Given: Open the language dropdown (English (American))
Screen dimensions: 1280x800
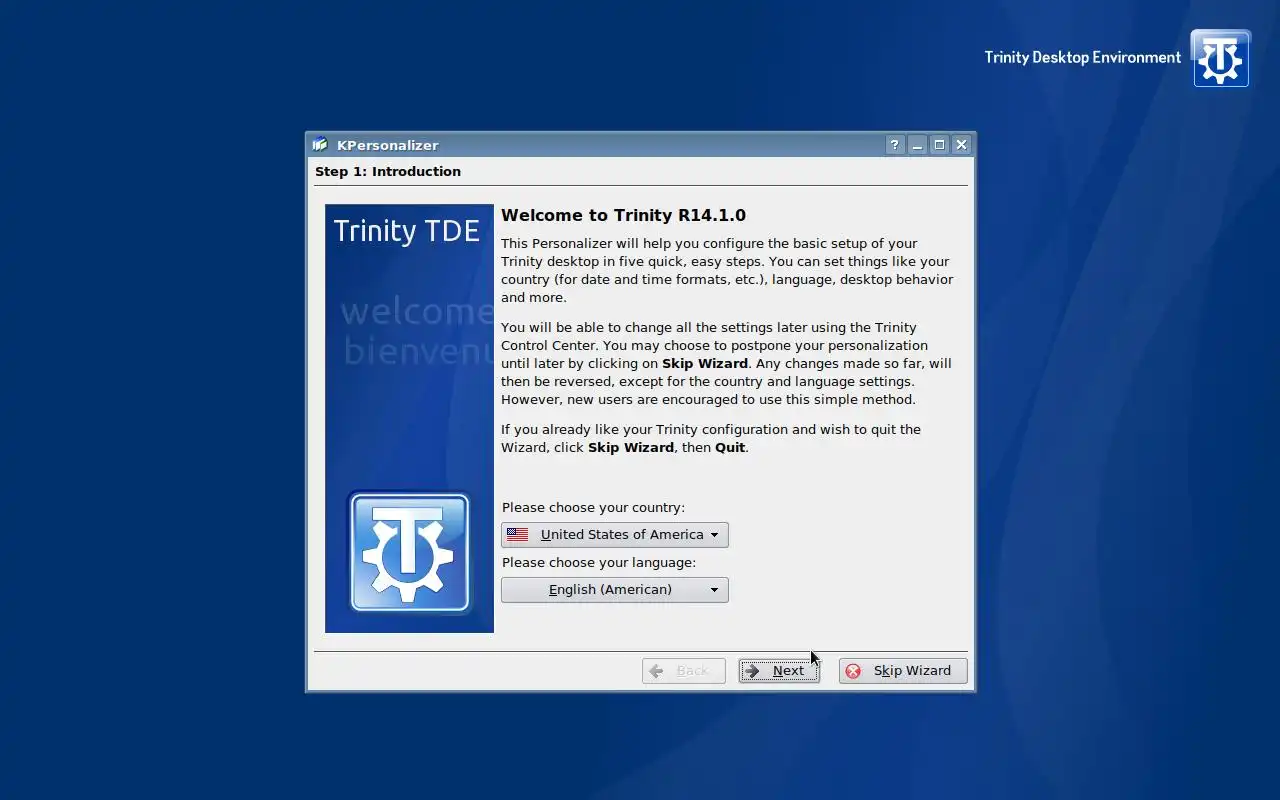Looking at the screenshot, I should [x=615, y=590].
